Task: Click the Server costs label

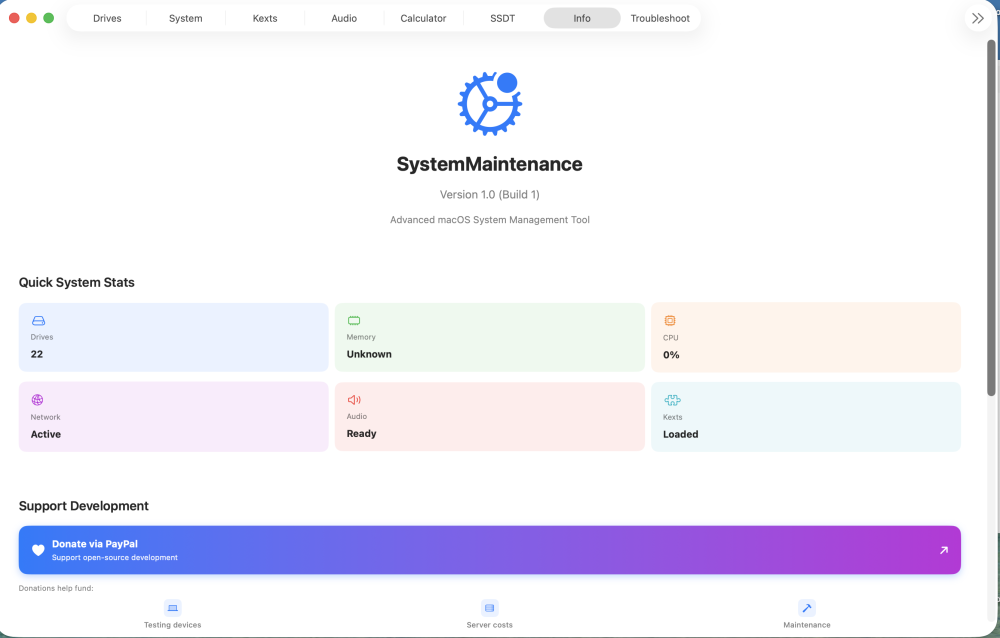Action: coord(489,625)
